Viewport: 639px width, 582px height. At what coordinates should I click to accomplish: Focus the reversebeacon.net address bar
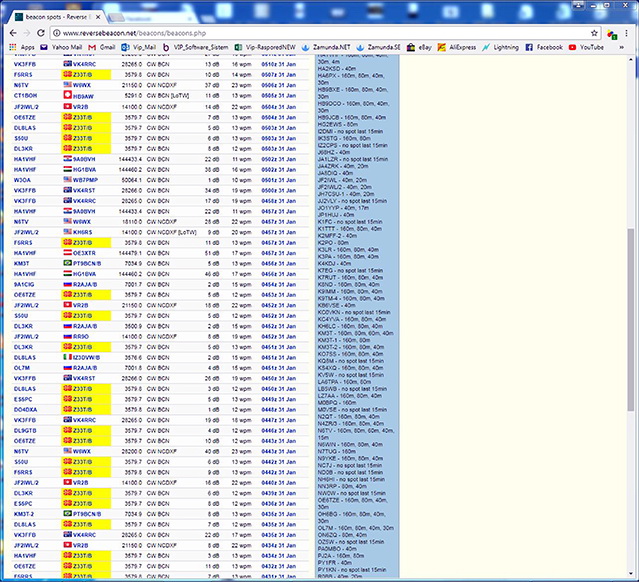pos(322,33)
